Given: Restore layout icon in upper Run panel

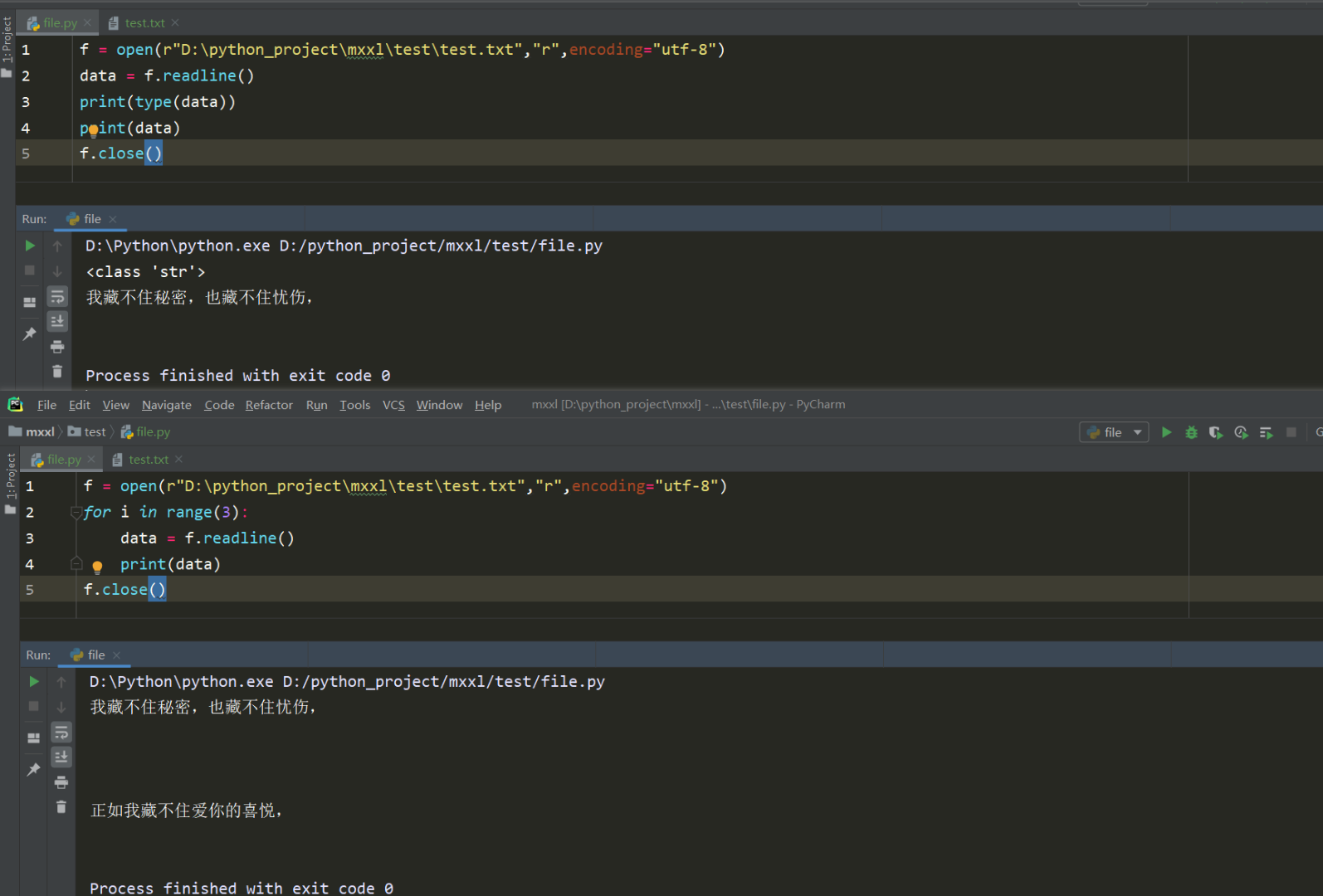Looking at the screenshot, I should coord(30,302).
